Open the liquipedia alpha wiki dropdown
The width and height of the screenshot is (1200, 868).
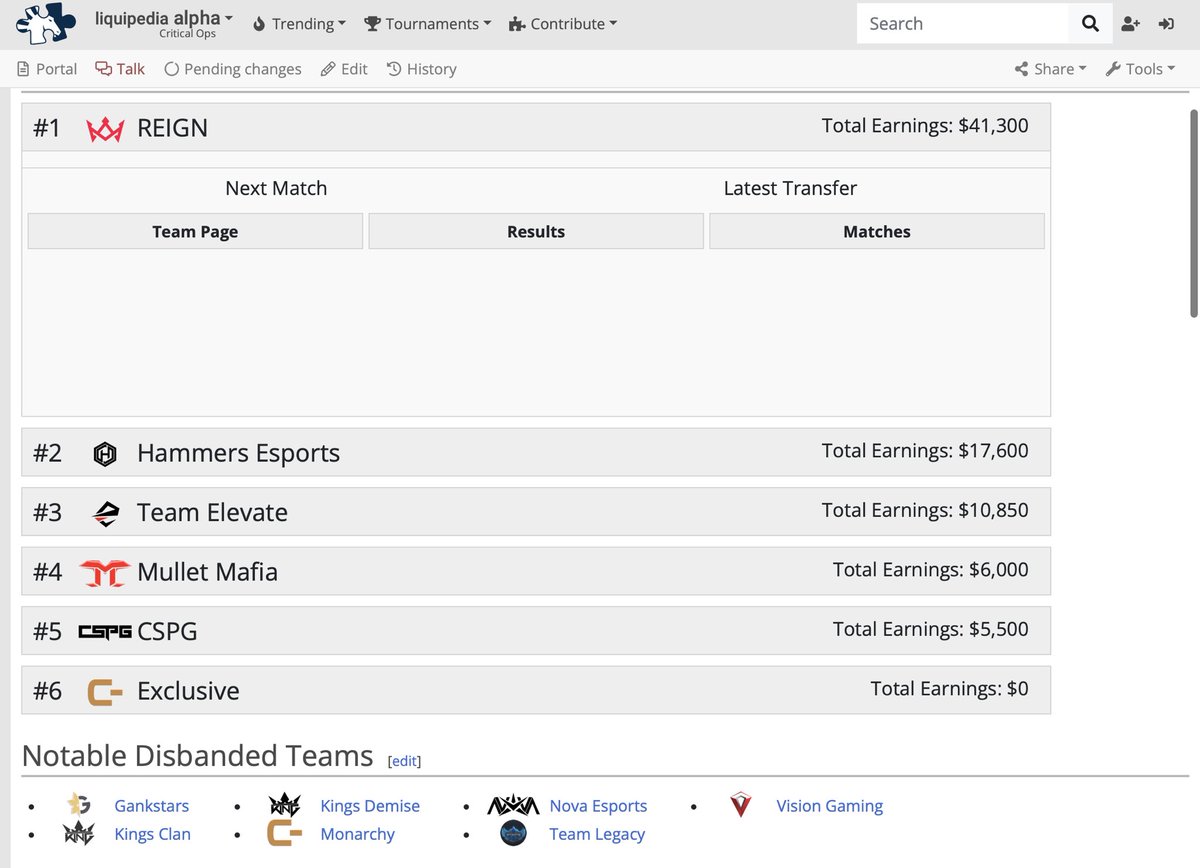(x=163, y=24)
